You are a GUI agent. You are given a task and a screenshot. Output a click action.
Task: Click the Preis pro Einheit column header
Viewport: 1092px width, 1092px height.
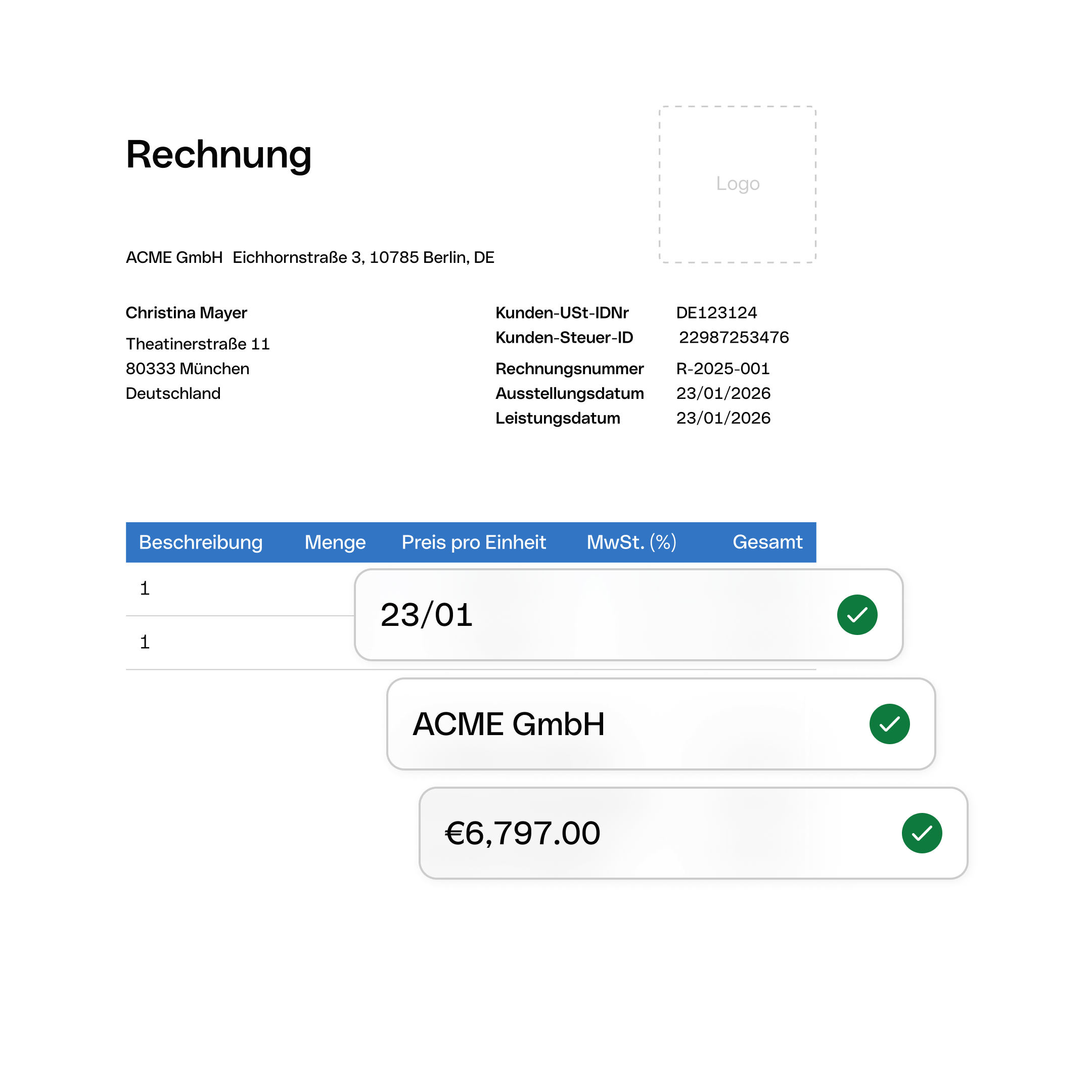[474, 542]
